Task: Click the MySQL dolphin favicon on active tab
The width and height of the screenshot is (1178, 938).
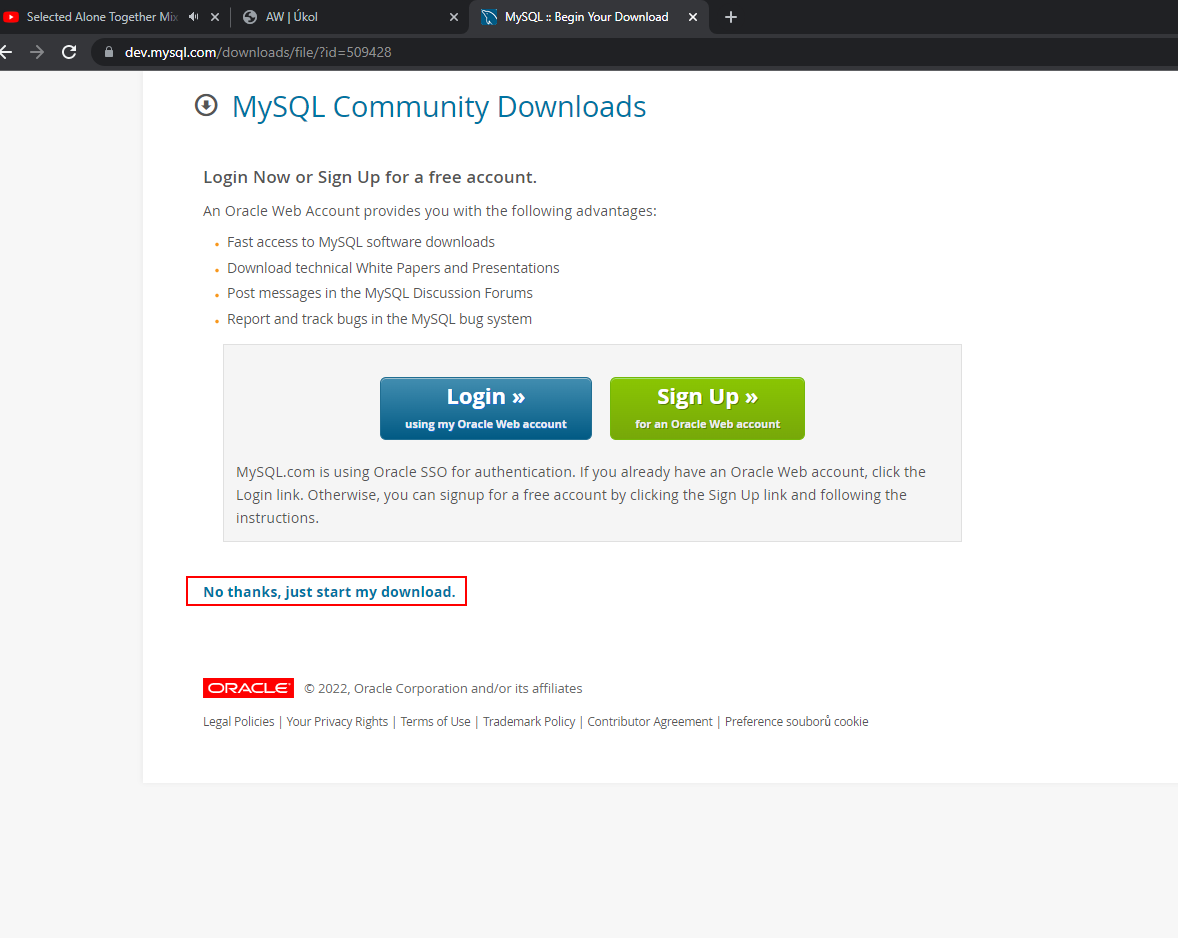Action: click(x=489, y=17)
